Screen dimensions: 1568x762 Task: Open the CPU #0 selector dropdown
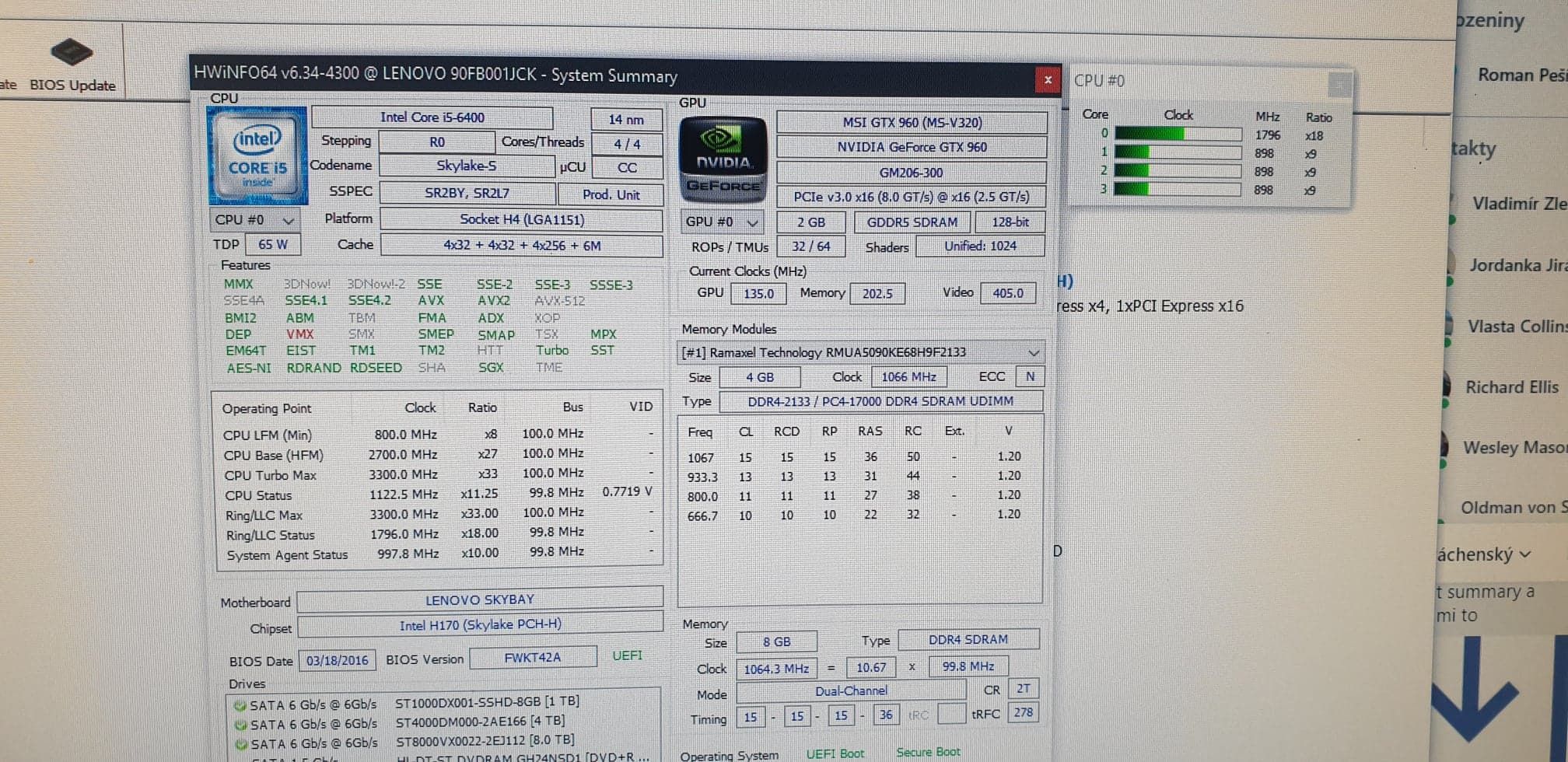(x=254, y=220)
